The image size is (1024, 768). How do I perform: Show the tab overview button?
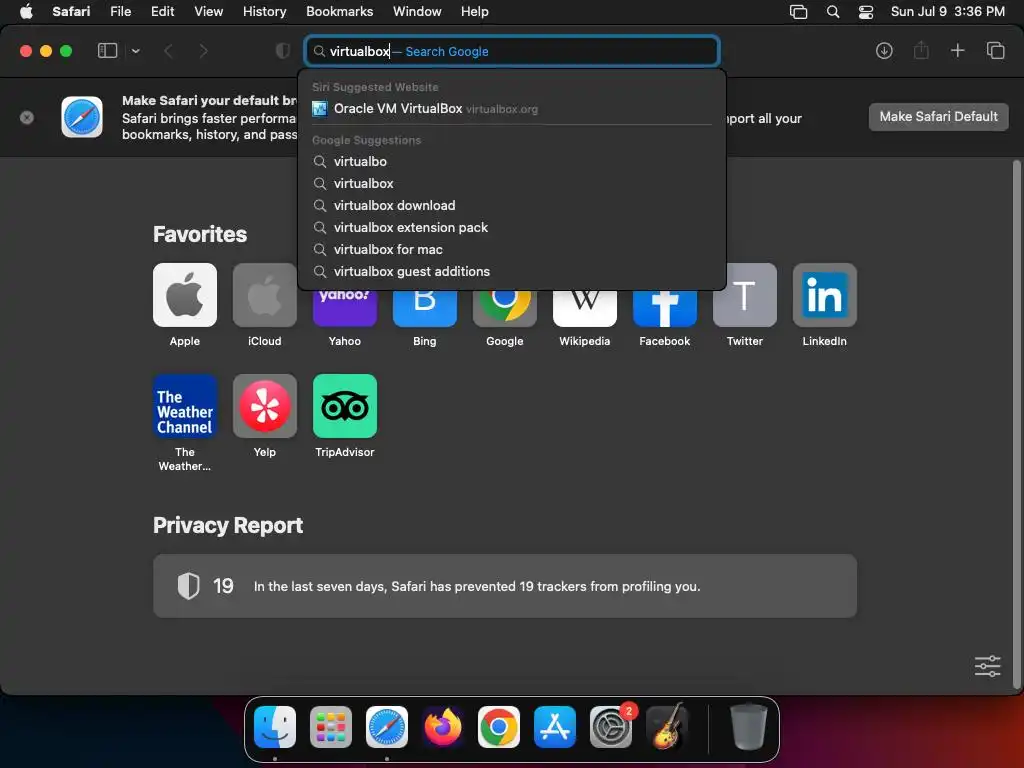[995, 50]
